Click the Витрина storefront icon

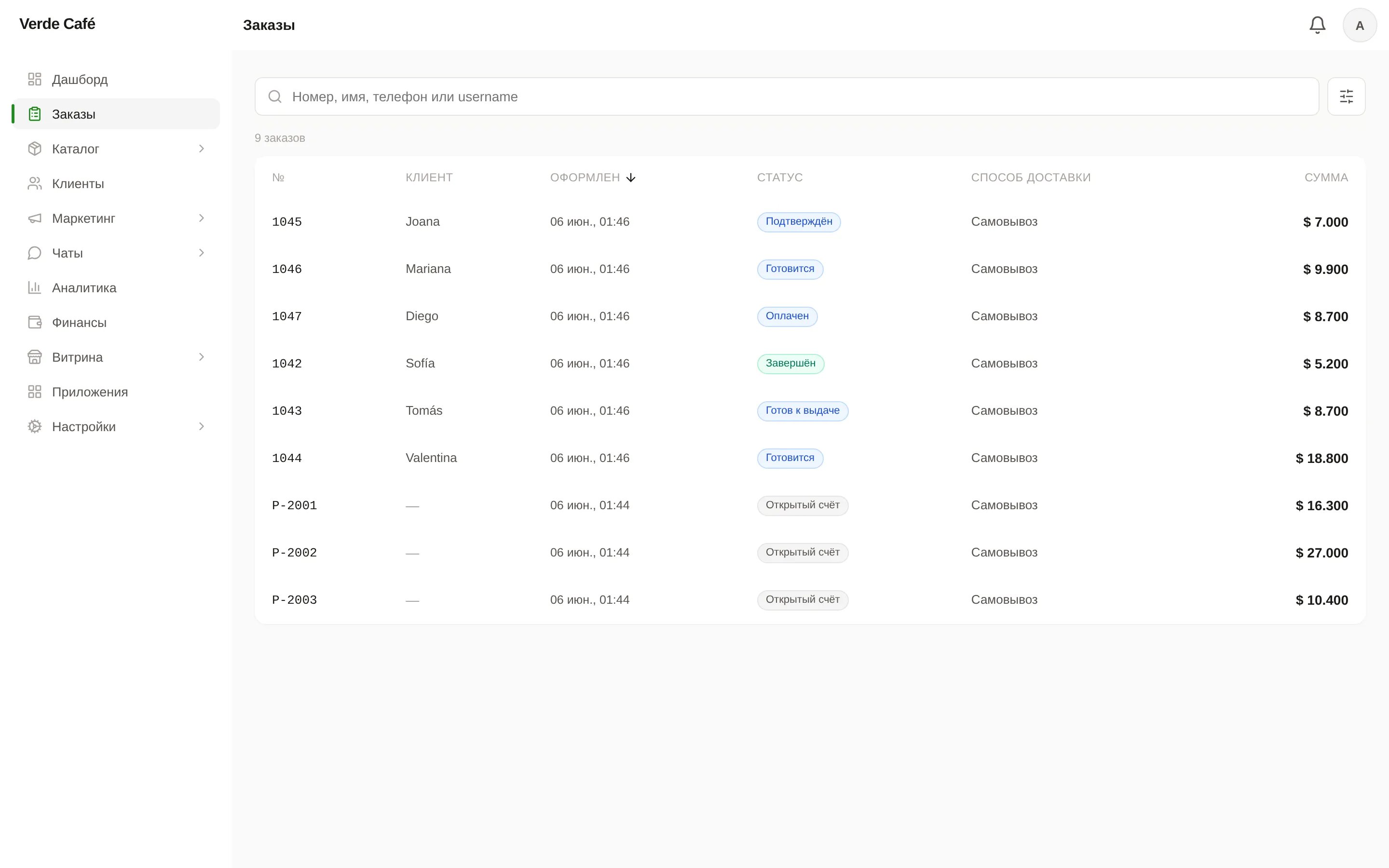coord(34,357)
